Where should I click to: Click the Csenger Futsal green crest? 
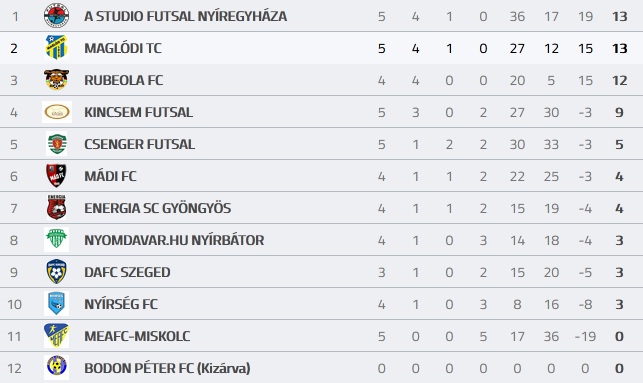tap(57, 144)
